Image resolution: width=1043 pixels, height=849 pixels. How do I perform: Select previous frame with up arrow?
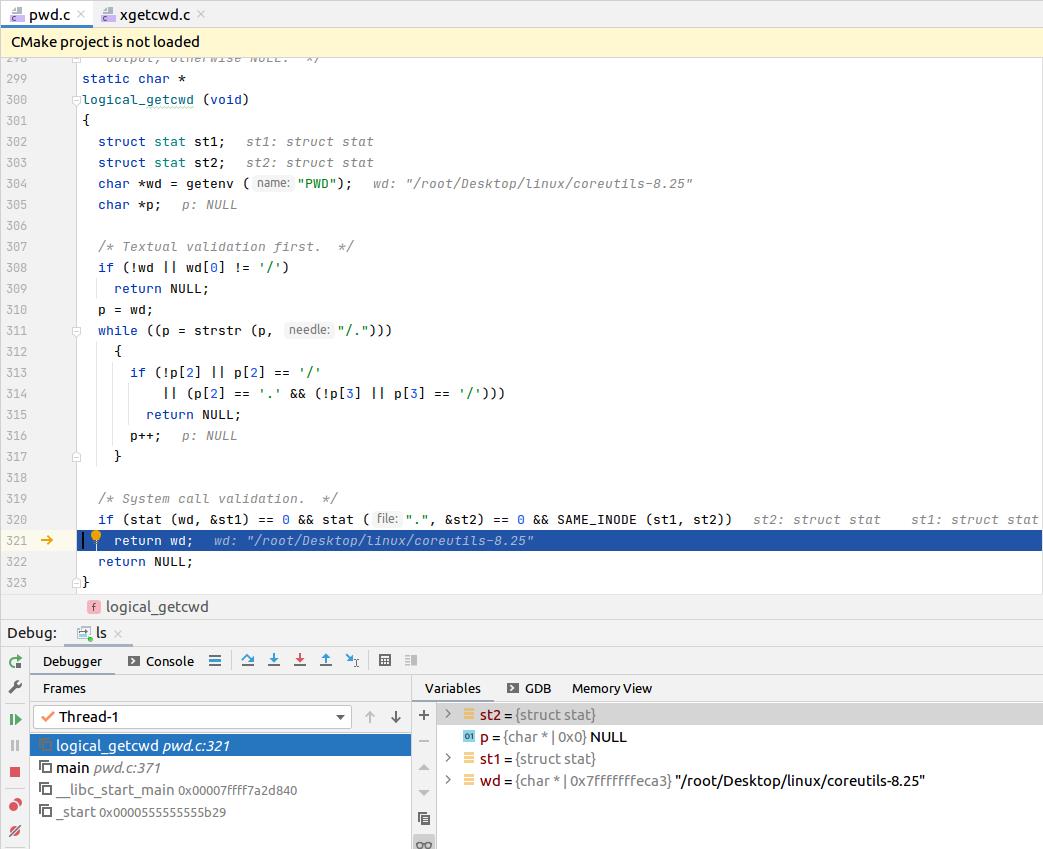point(370,717)
